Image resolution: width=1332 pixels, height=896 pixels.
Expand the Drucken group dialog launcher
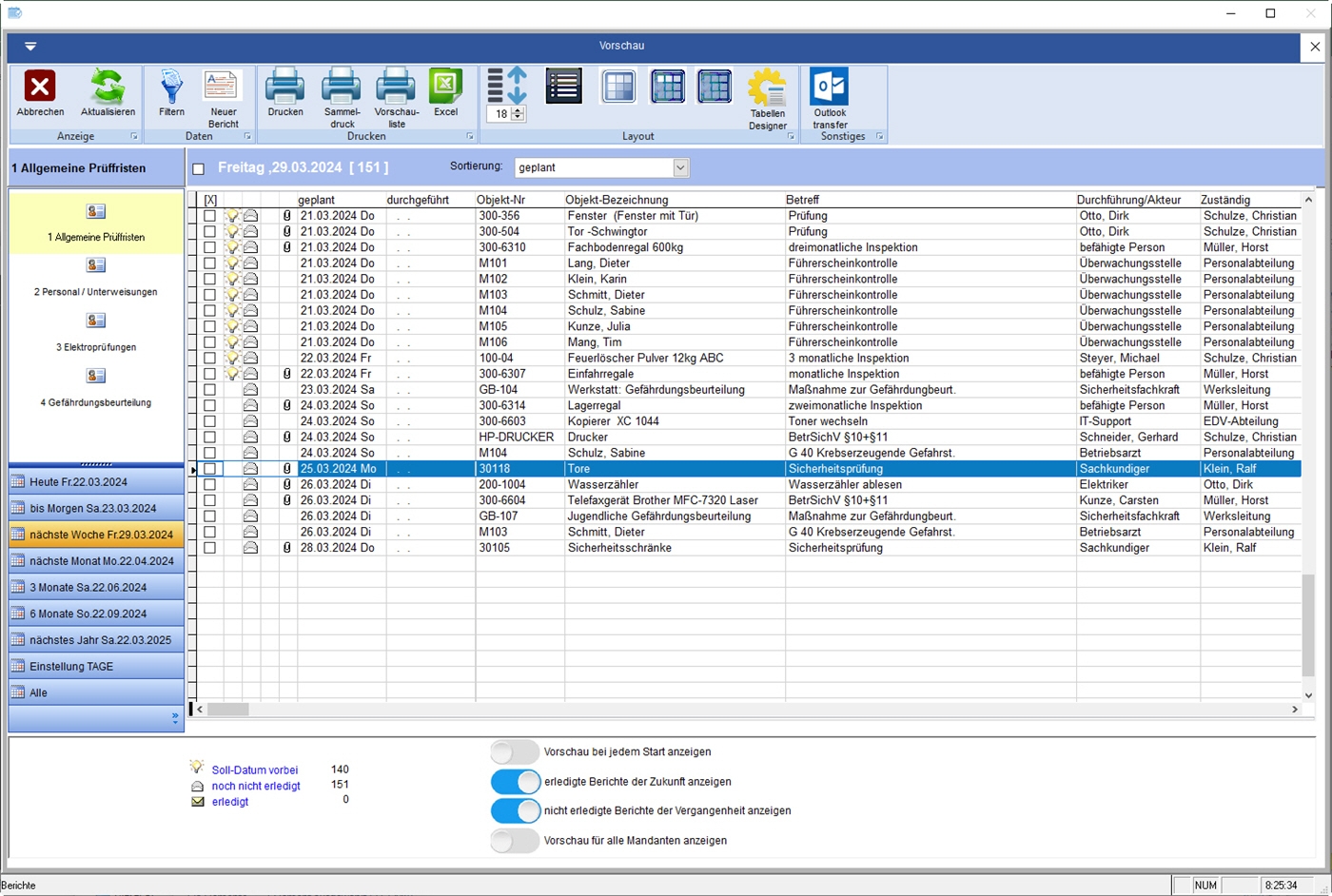click(470, 137)
